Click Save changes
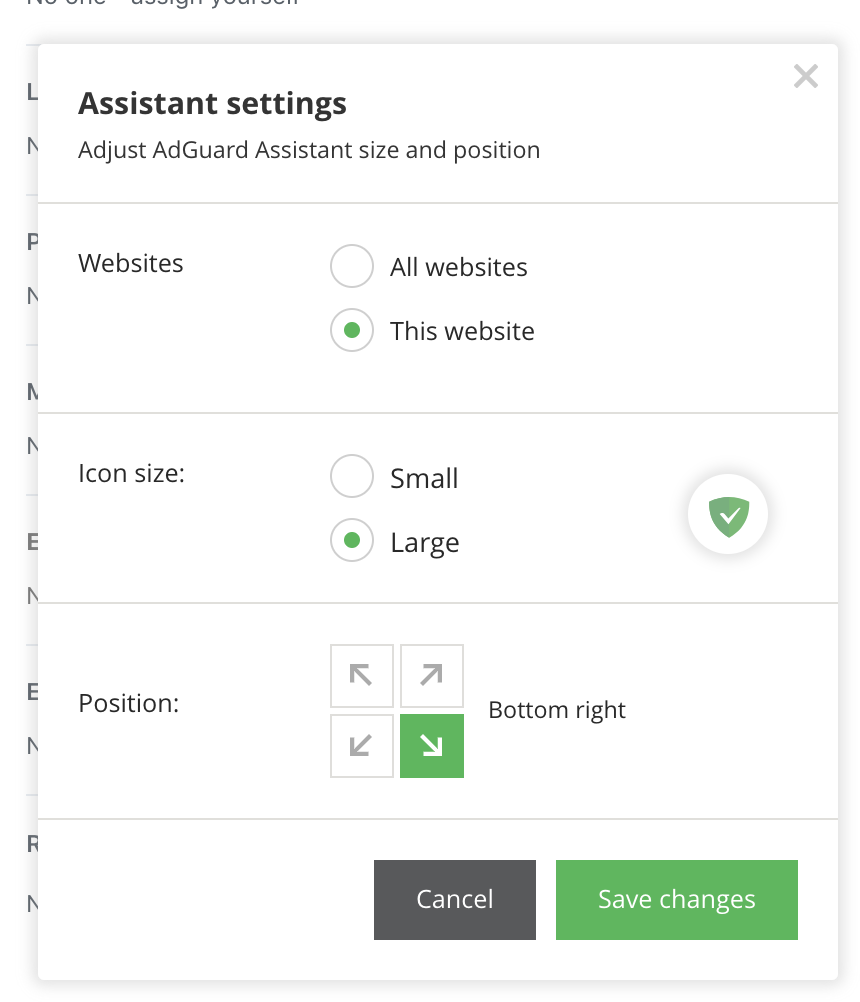The width and height of the screenshot is (860, 1002). point(677,899)
